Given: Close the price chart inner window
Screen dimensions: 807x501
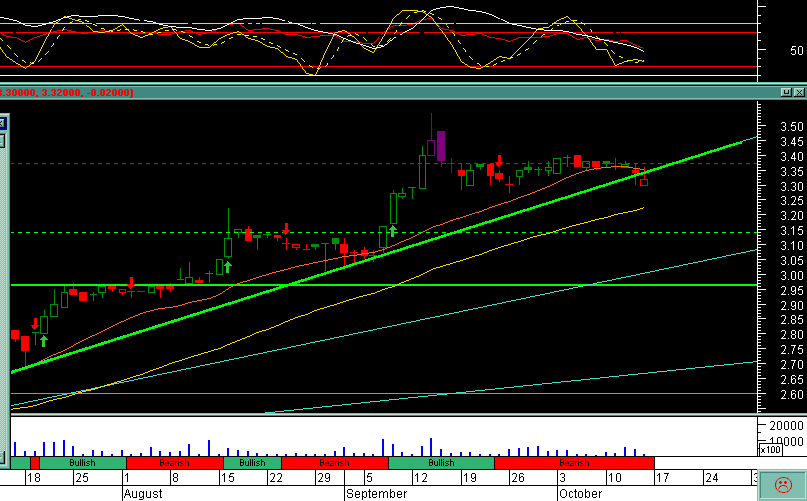Looking at the screenshot, I should pyautogui.click(x=799, y=92).
